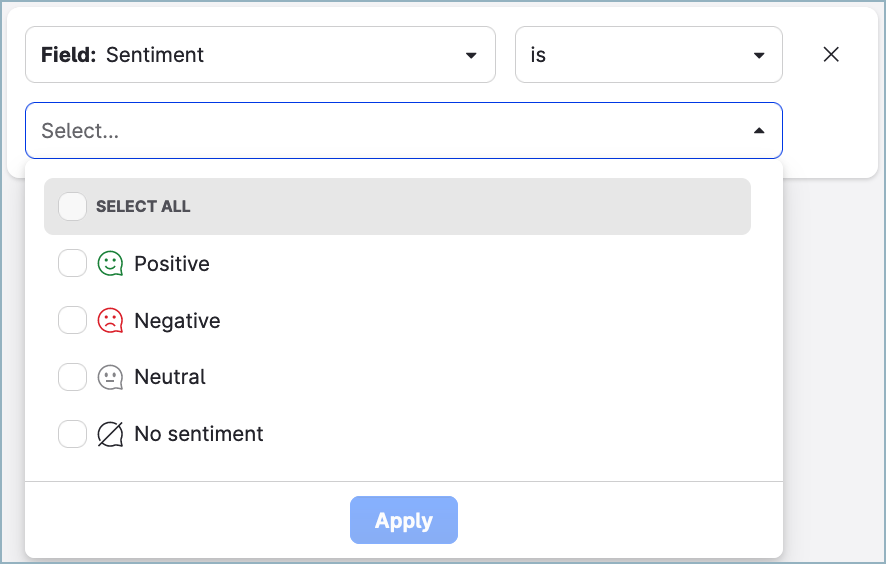This screenshot has height=564, width=886.
Task: Open the "is" operator dropdown
Action: click(648, 55)
